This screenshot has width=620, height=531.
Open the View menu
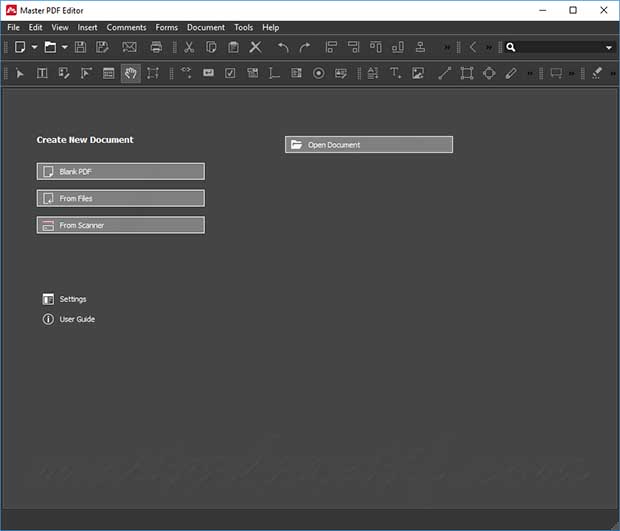pyautogui.click(x=60, y=28)
